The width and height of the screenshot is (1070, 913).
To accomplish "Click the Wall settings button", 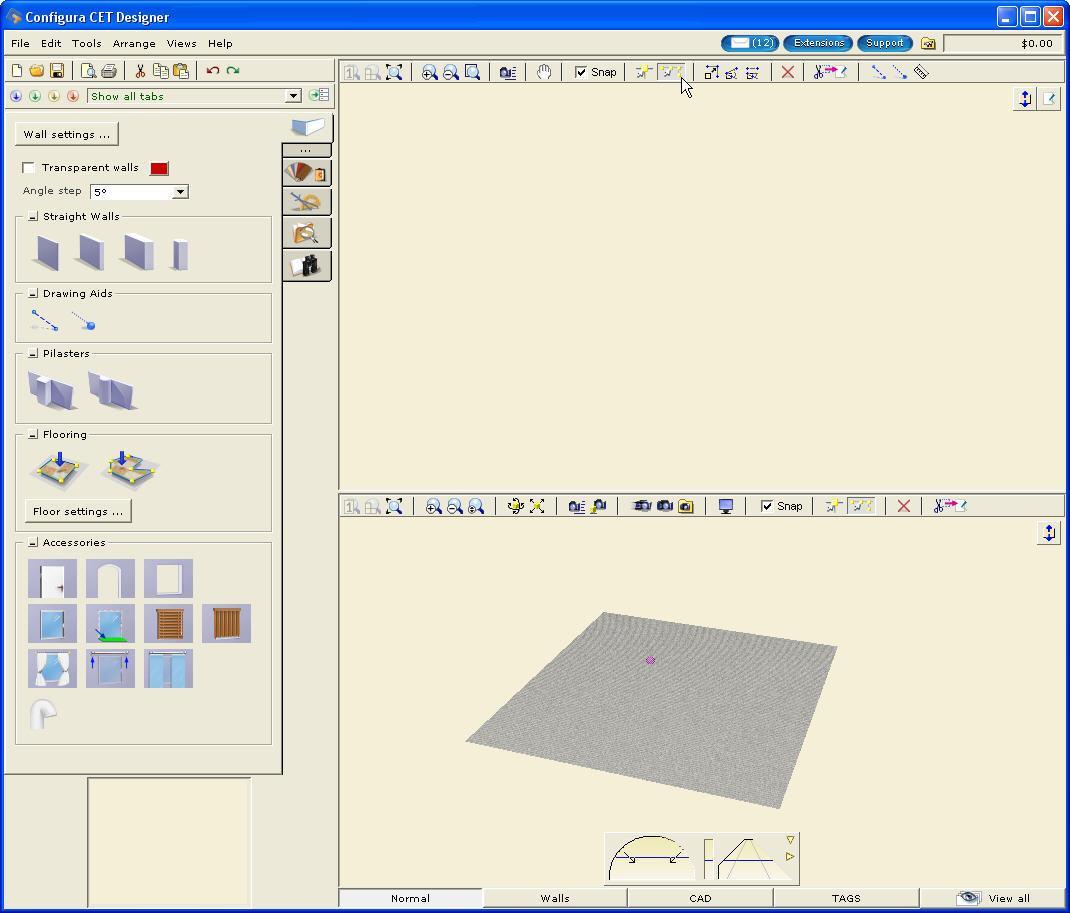I will point(67,134).
